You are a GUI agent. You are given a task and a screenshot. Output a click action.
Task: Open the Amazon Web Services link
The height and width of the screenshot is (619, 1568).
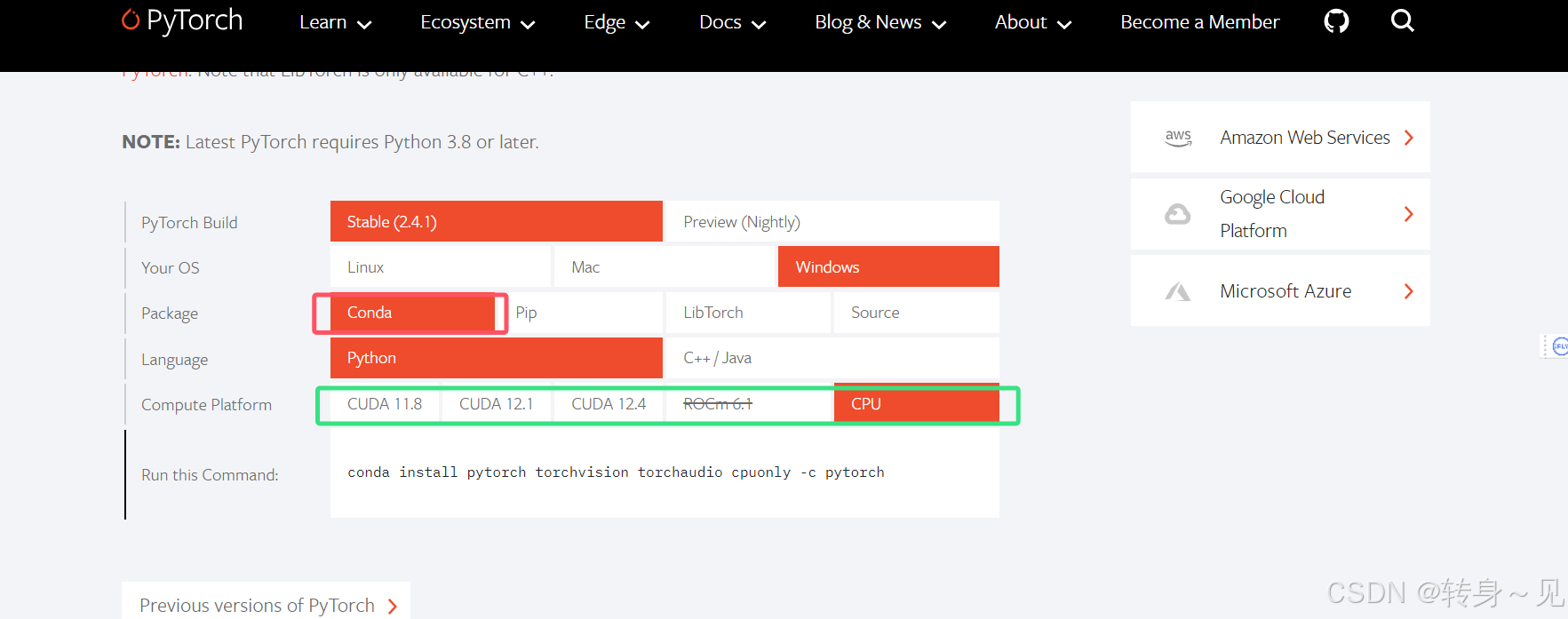click(x=1280, y=138)
